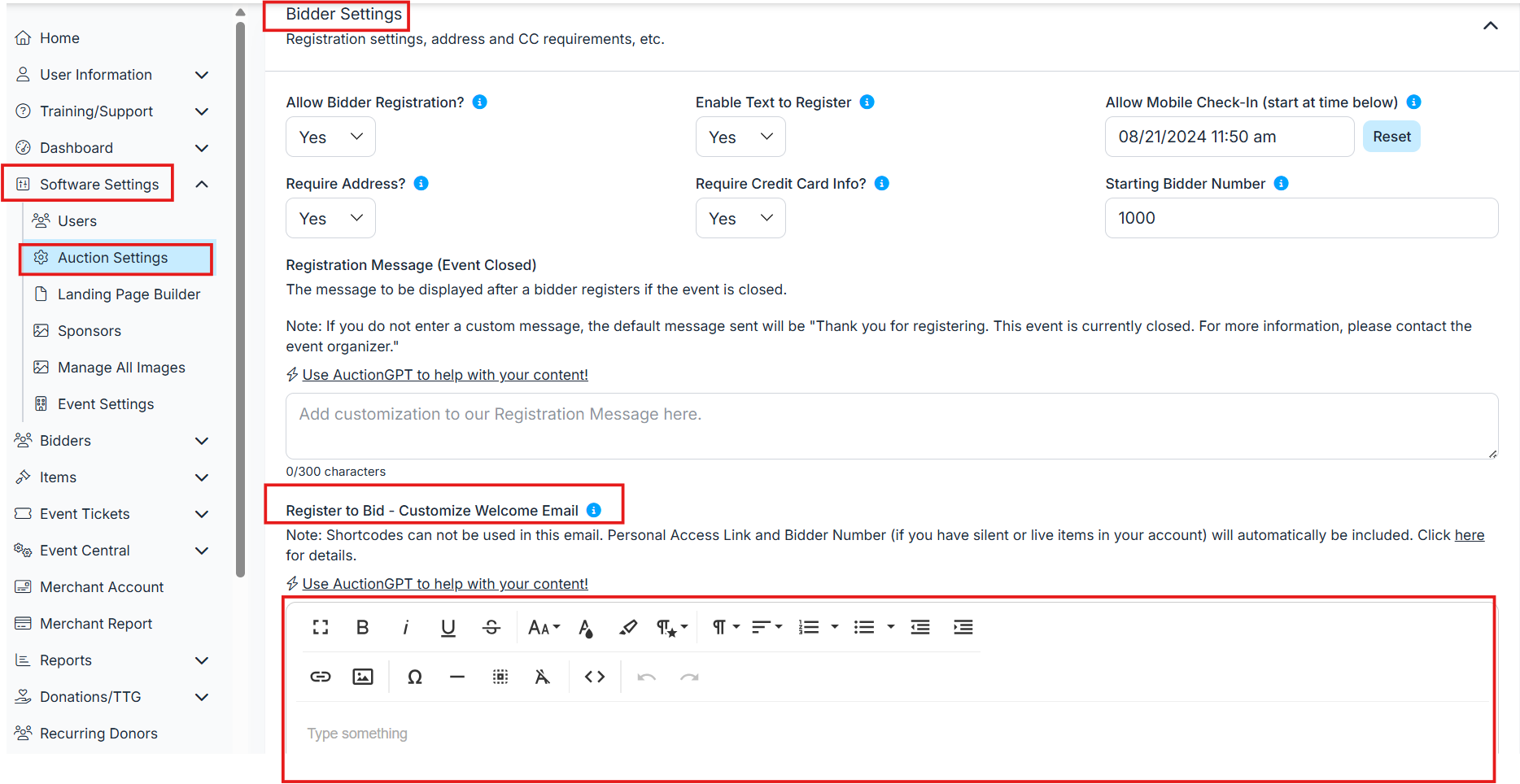Screen dimensions: 1520x784
Task: Open the text color picker
Action: tap(585, 627)
